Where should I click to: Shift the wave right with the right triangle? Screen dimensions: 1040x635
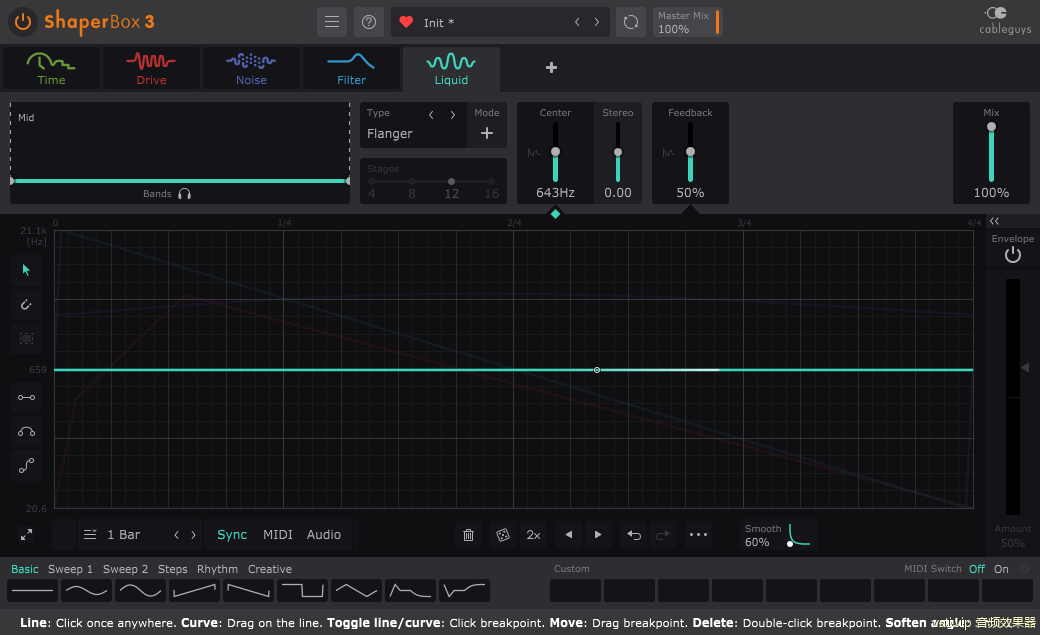point(598,535)
